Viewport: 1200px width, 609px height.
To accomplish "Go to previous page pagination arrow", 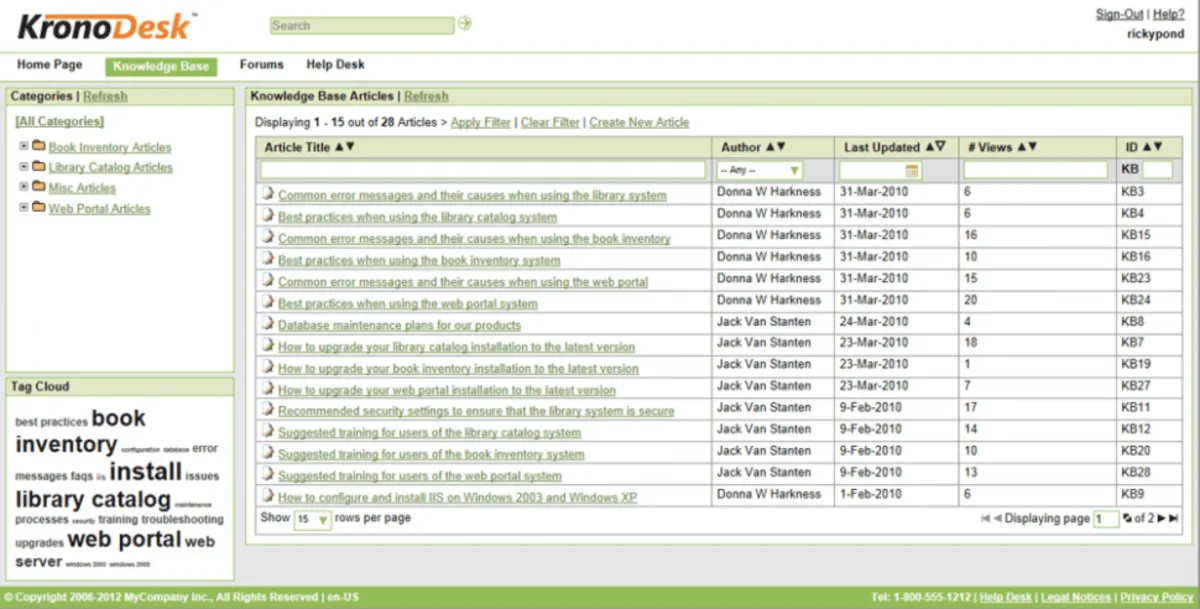I will [x=997, y=518].
